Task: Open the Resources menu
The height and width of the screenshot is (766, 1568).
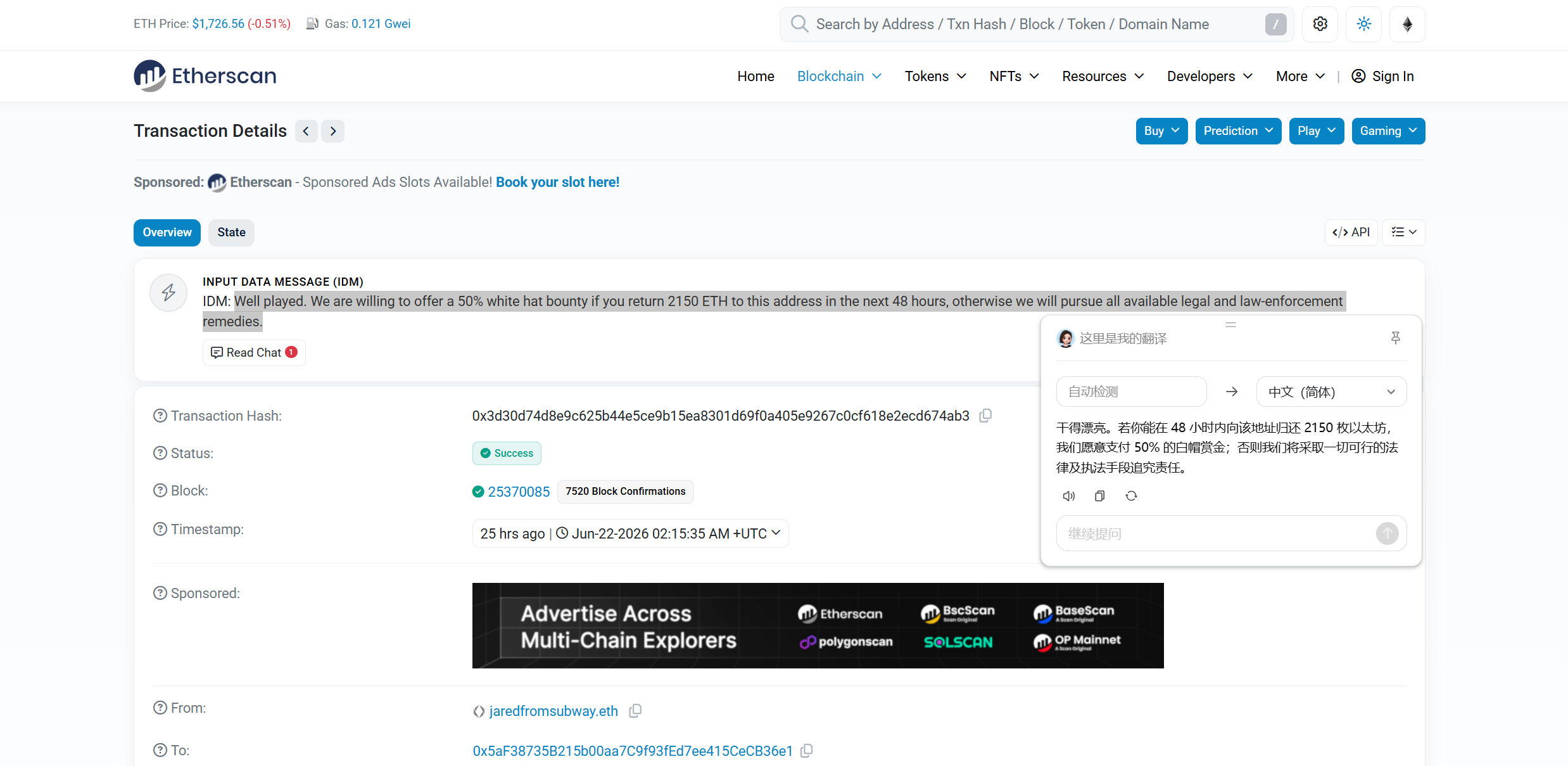Action: pos(1103,76)
